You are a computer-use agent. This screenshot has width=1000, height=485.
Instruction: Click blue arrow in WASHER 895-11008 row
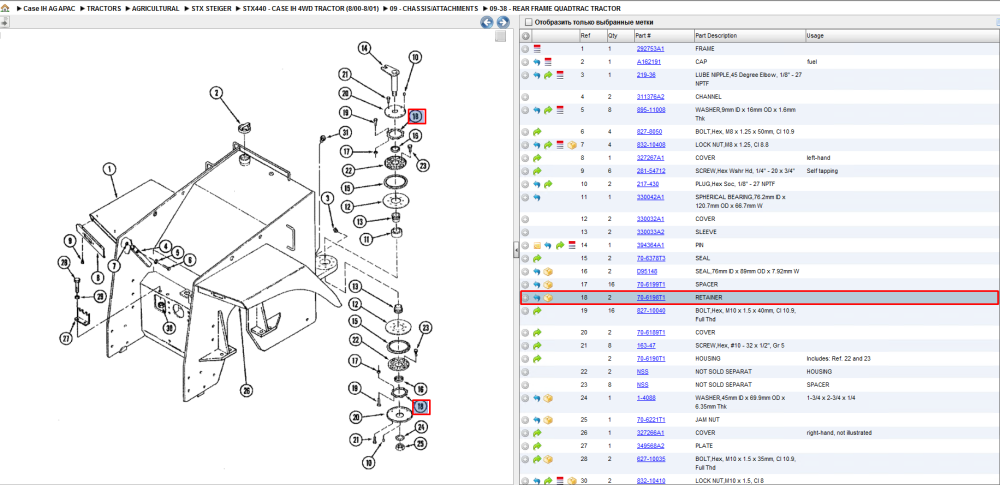[537, 110]
